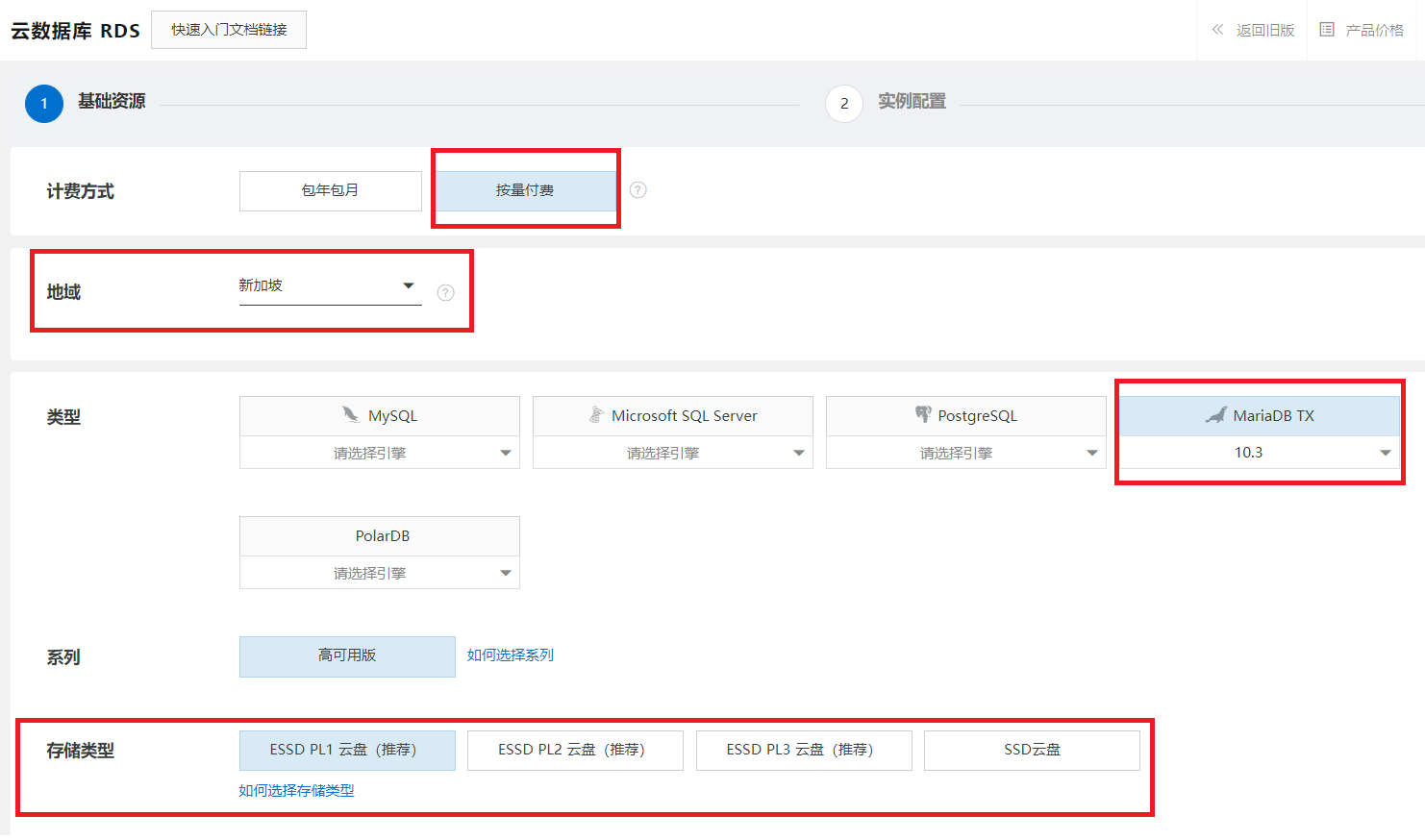This screenshot has height=840, width=1425.
Task: Choose MySQL database type
Action: [380, 416]
